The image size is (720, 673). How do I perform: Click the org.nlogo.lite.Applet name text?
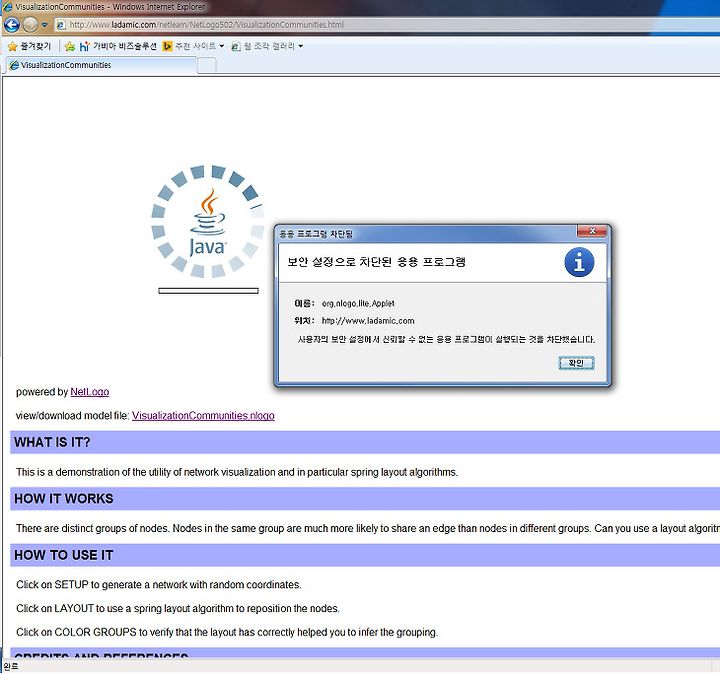click(x=358, y=303)
